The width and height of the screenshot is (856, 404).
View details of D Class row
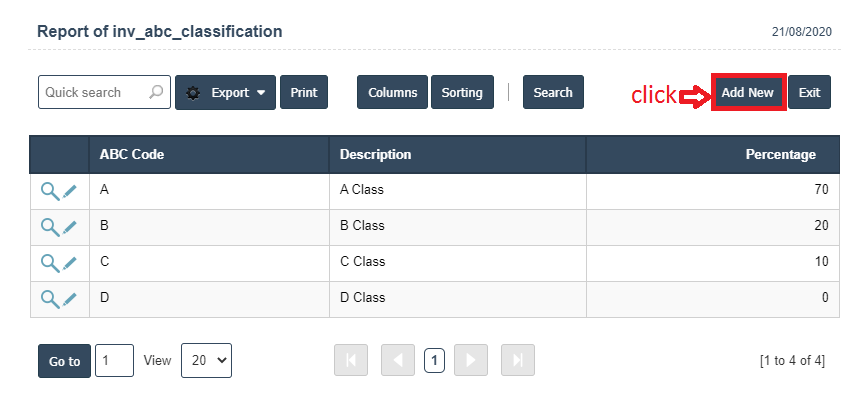pos(49,299)
